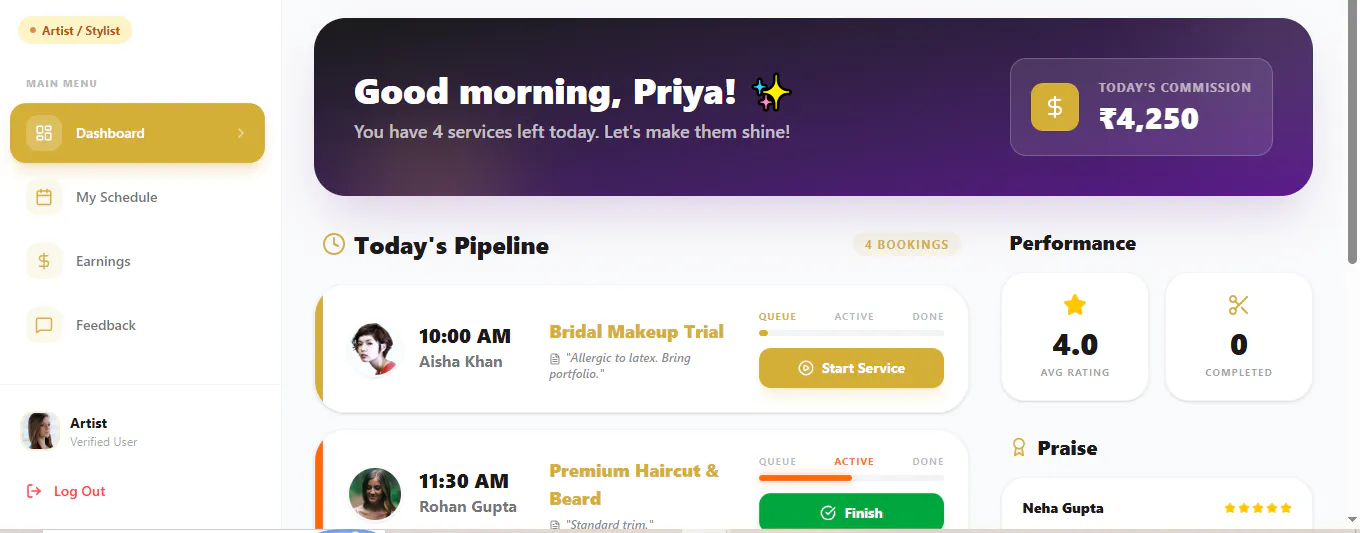This screenshot has height=533, width=1360.
Task: Click the star icon above AVG RATING
Action: click(x=1075, y=305)
